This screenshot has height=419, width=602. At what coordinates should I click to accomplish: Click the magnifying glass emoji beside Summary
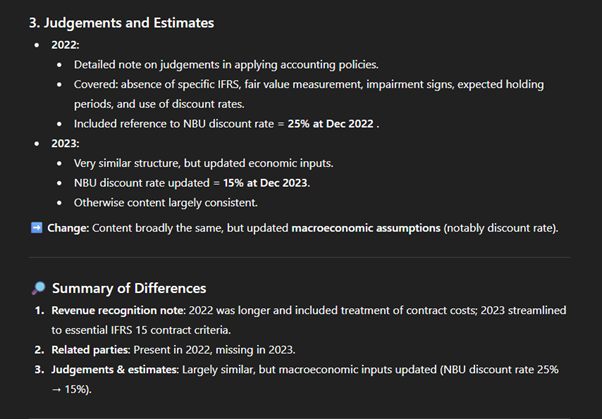pyautogui.click(x=38, y=289)
